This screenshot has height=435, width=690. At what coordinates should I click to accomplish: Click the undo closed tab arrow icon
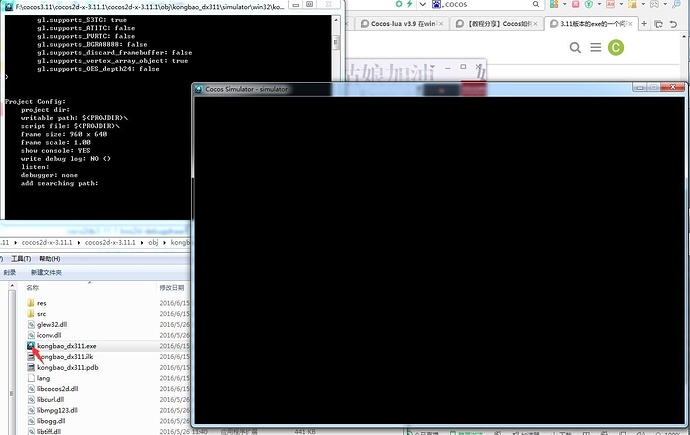[673, 24]
